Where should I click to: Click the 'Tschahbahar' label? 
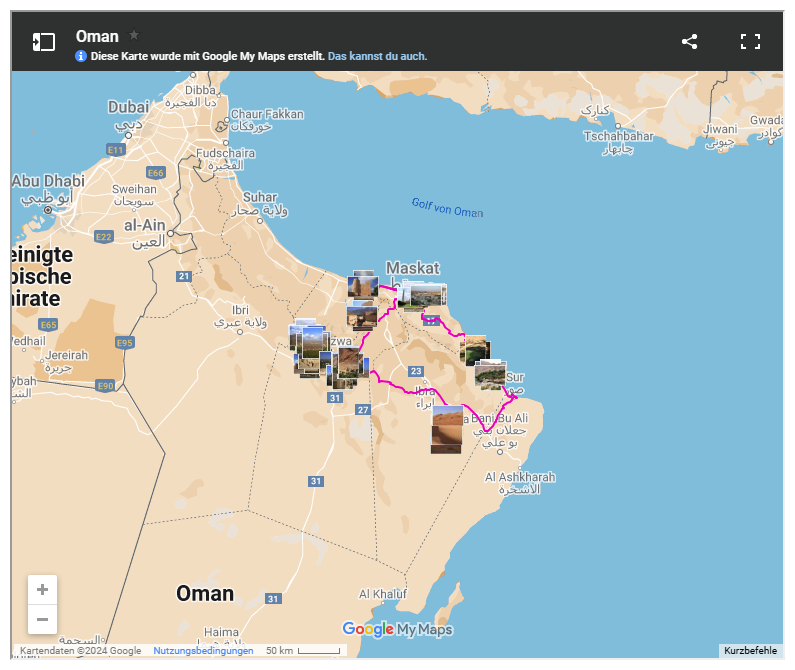click(x=618, y=136)
